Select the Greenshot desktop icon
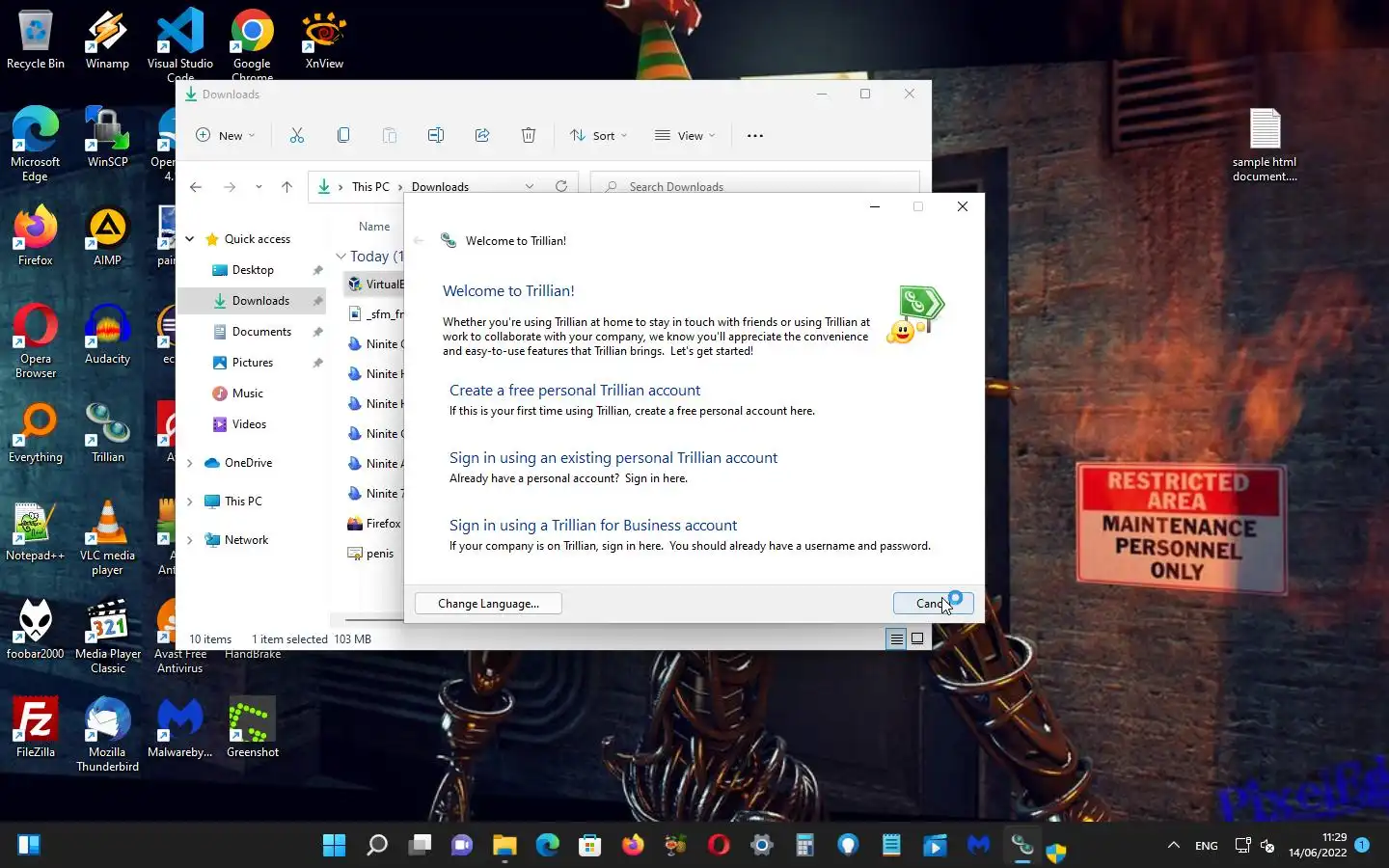The height and width of the screenshot is (868, 1389). pos(253,728)
